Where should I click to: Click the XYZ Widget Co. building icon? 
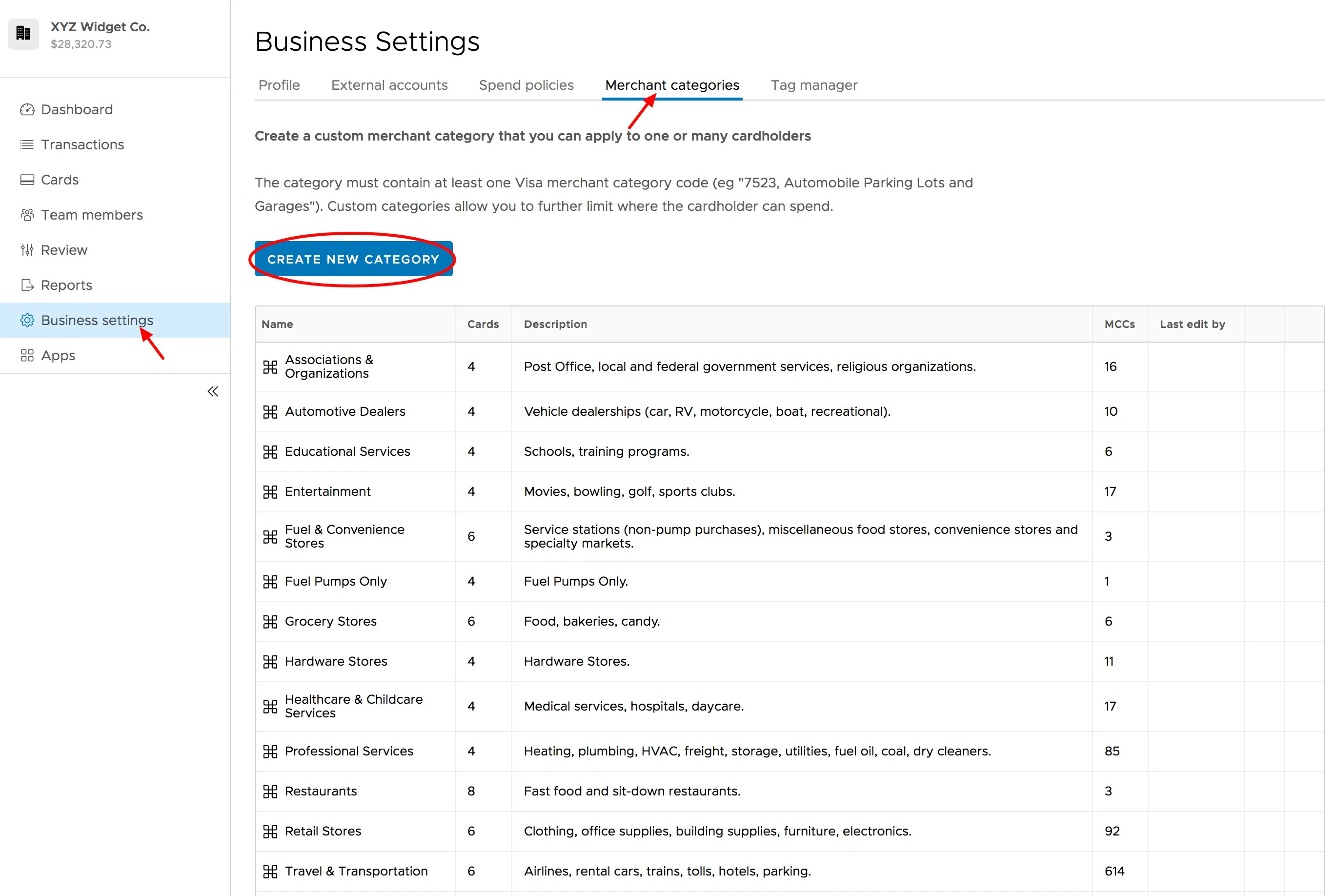click(23, 34)
